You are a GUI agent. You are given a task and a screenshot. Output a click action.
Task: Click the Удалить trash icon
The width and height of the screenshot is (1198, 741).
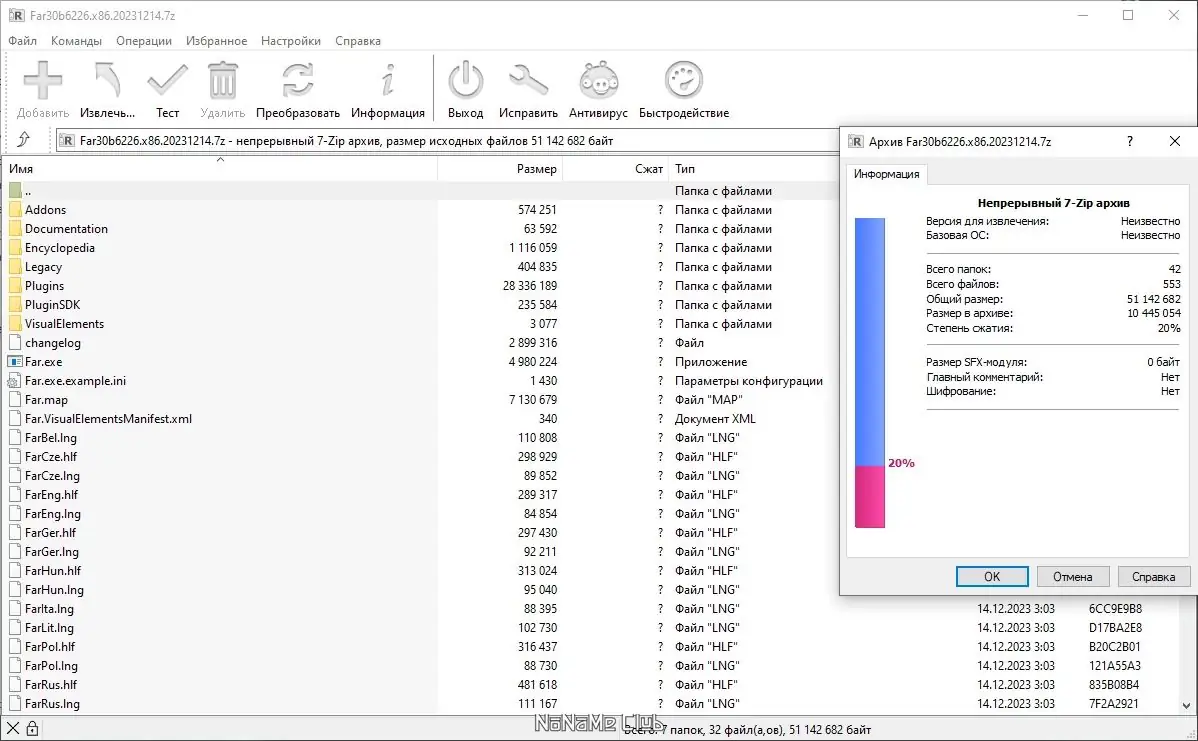tap(222, 81)
